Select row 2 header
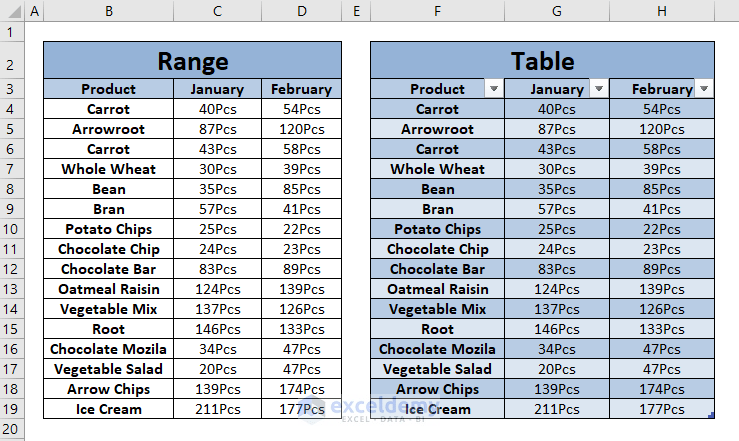739x441 pixels. click(12, 60)
